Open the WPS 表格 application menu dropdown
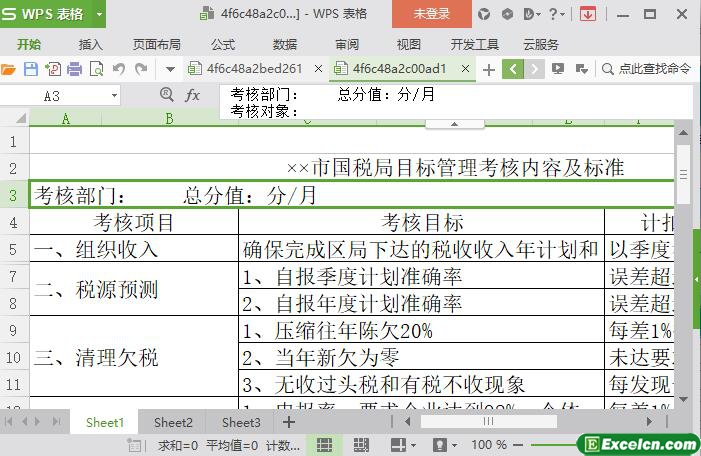The image size is (701, 456). pyautogui.click(x=99, y=14)
